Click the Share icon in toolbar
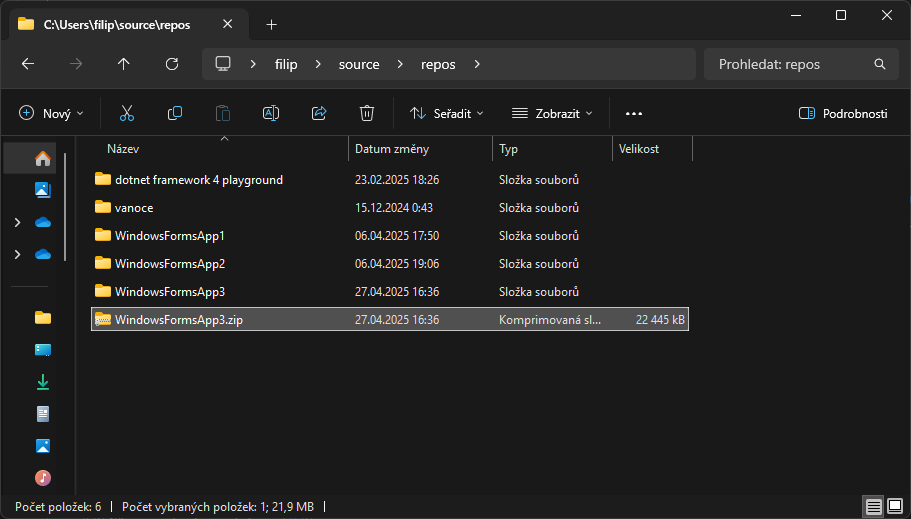This screenshot has width=911, height=519. (x=319, y=113)
